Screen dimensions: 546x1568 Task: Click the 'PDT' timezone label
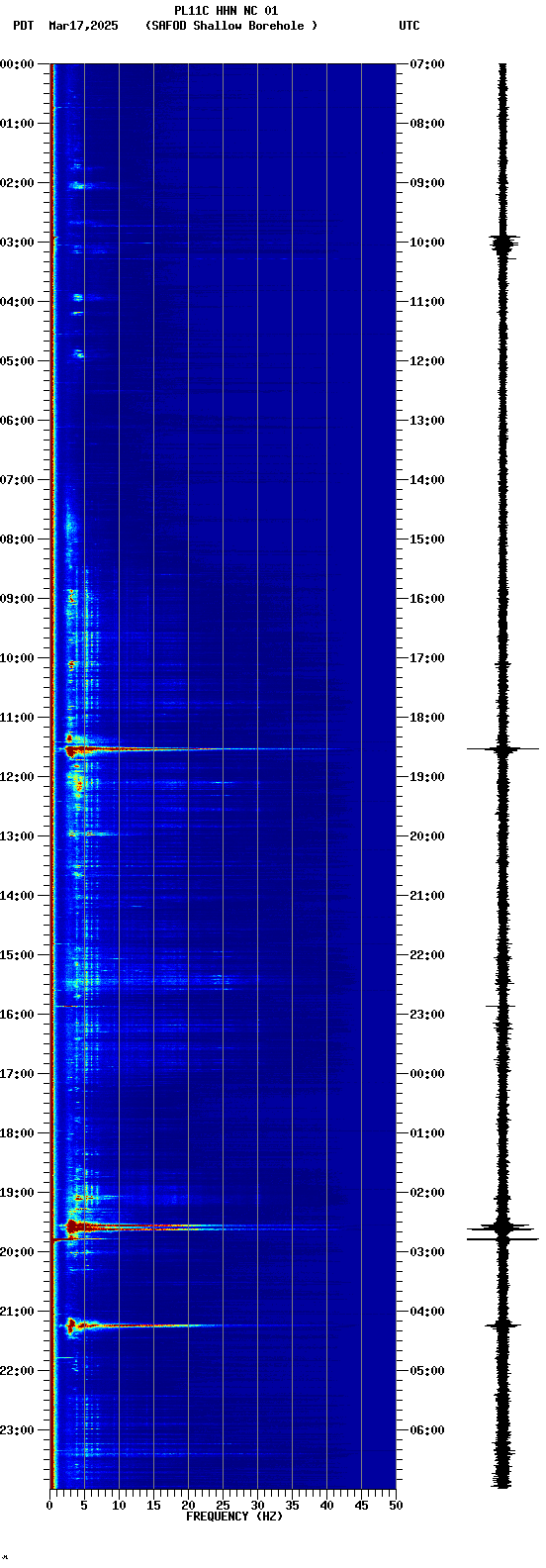pos(24,26)
